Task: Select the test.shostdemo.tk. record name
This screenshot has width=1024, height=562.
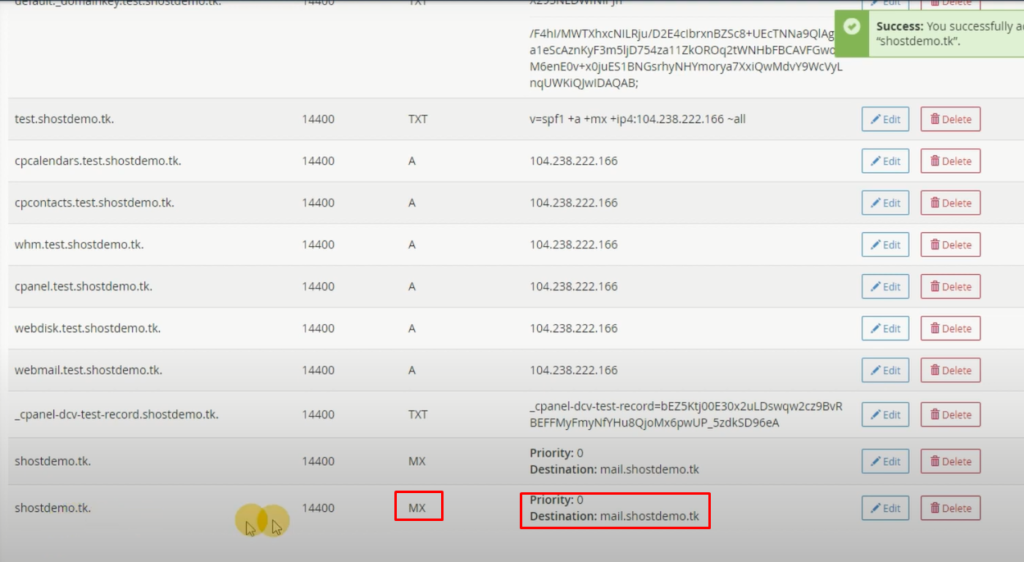Action: click(64, 119)
